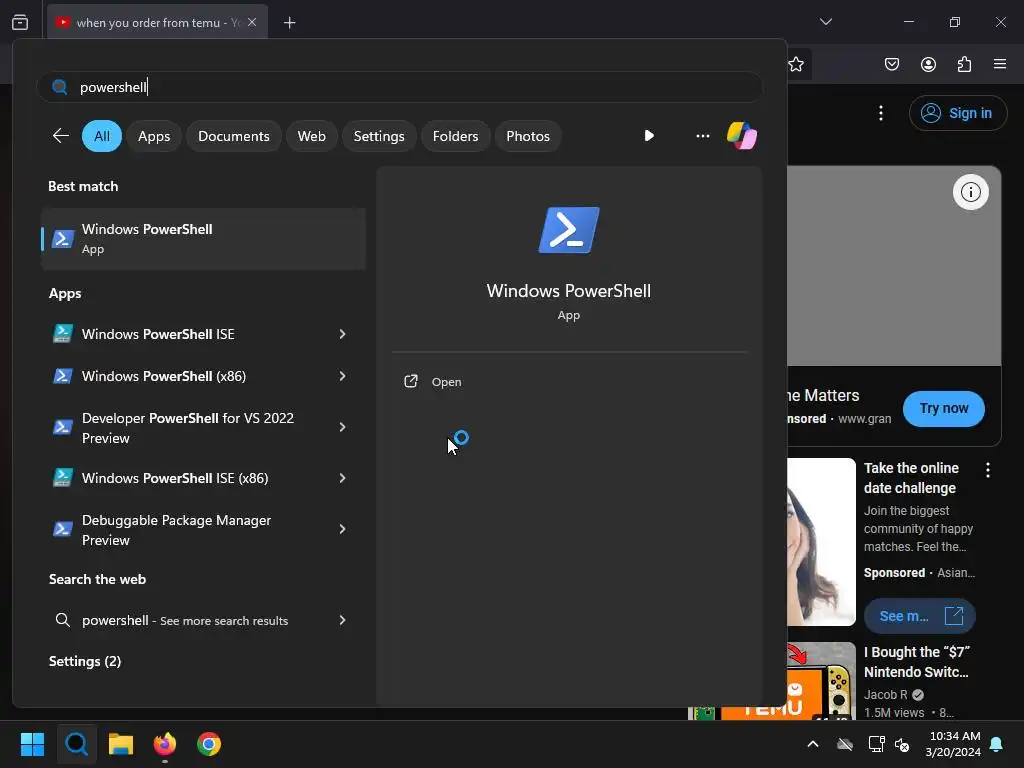The image size is (1024, 768).
Task: Expand options for Windows PowerShell ISE (x86)
Action: (x=342, y=478)
